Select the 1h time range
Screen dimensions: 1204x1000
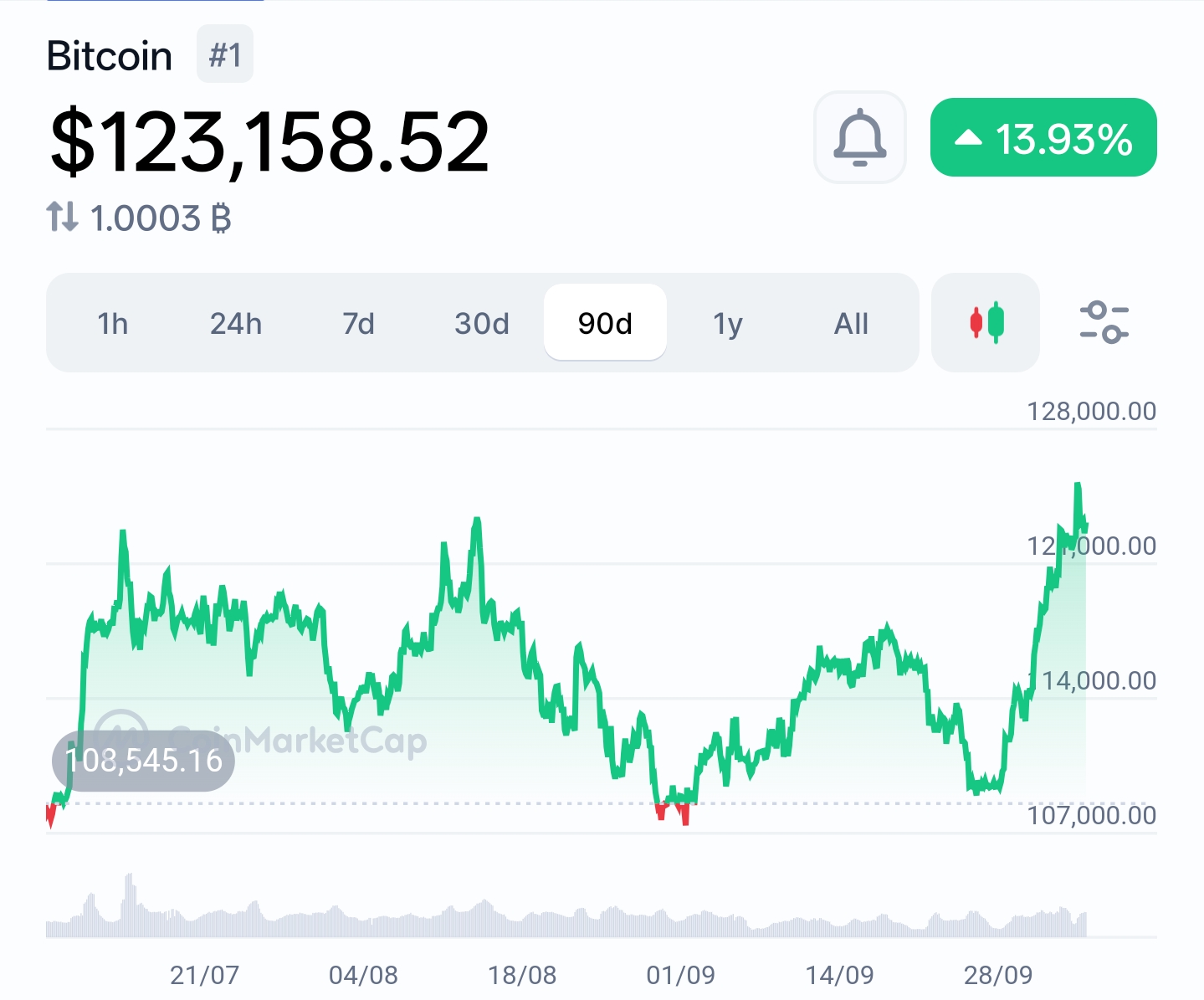pyautogui.click(x=113, y=323)
